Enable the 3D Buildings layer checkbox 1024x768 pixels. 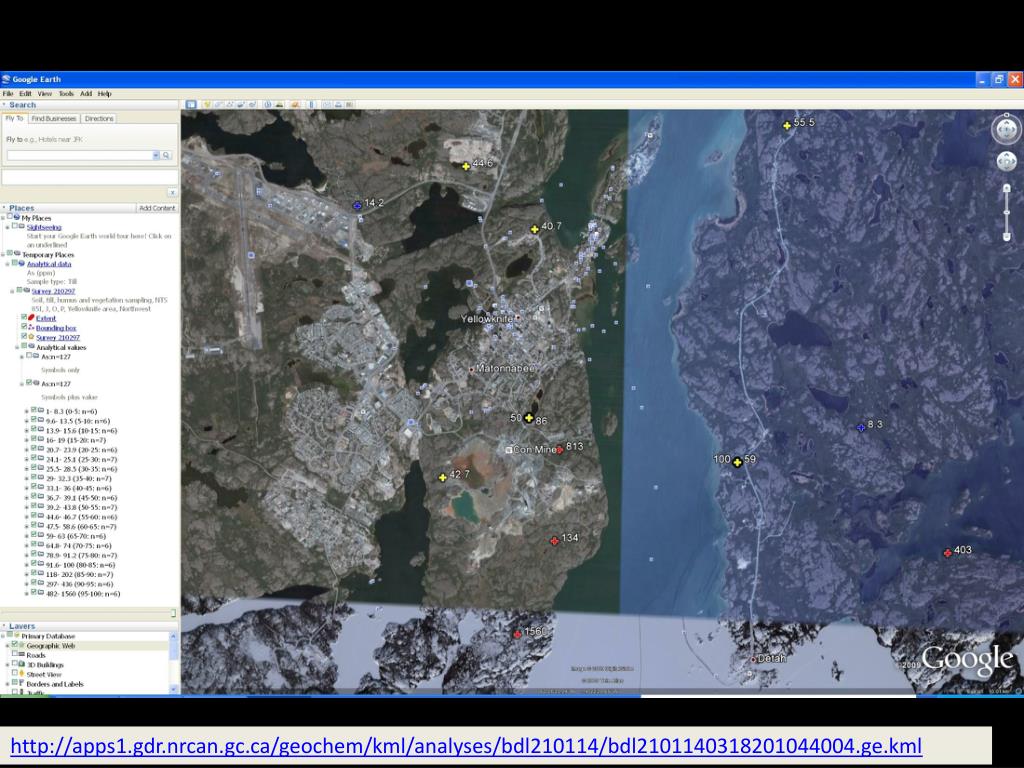tap(15, 664)
